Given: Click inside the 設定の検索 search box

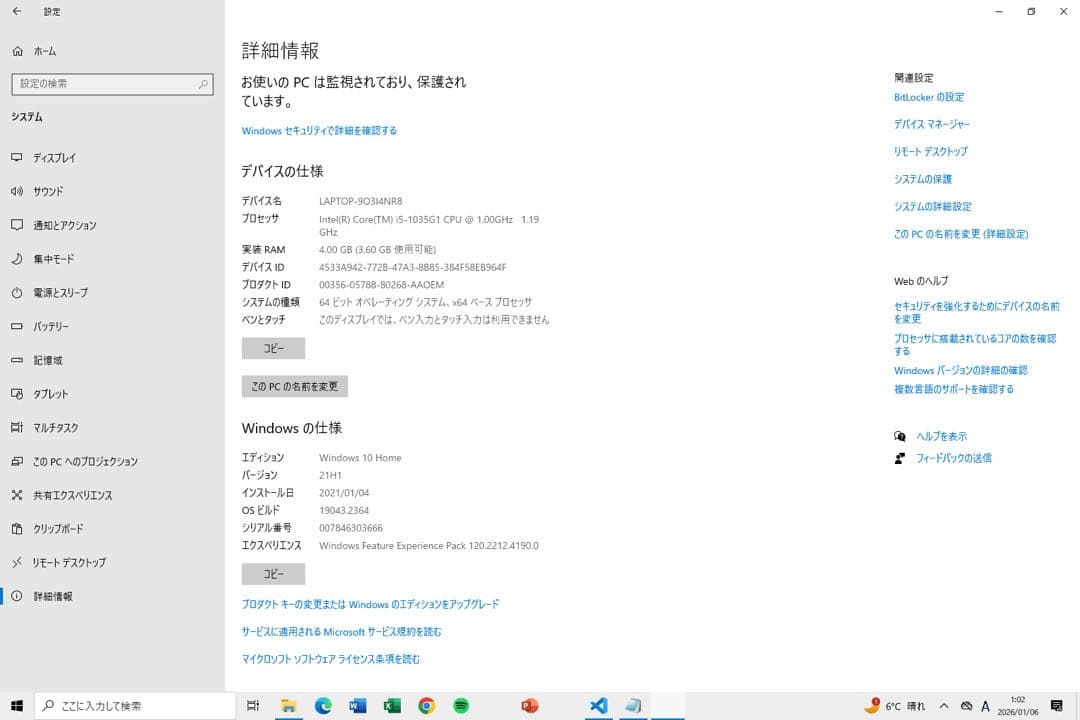Looking at the screenshot, I should (x=110, y=84).
